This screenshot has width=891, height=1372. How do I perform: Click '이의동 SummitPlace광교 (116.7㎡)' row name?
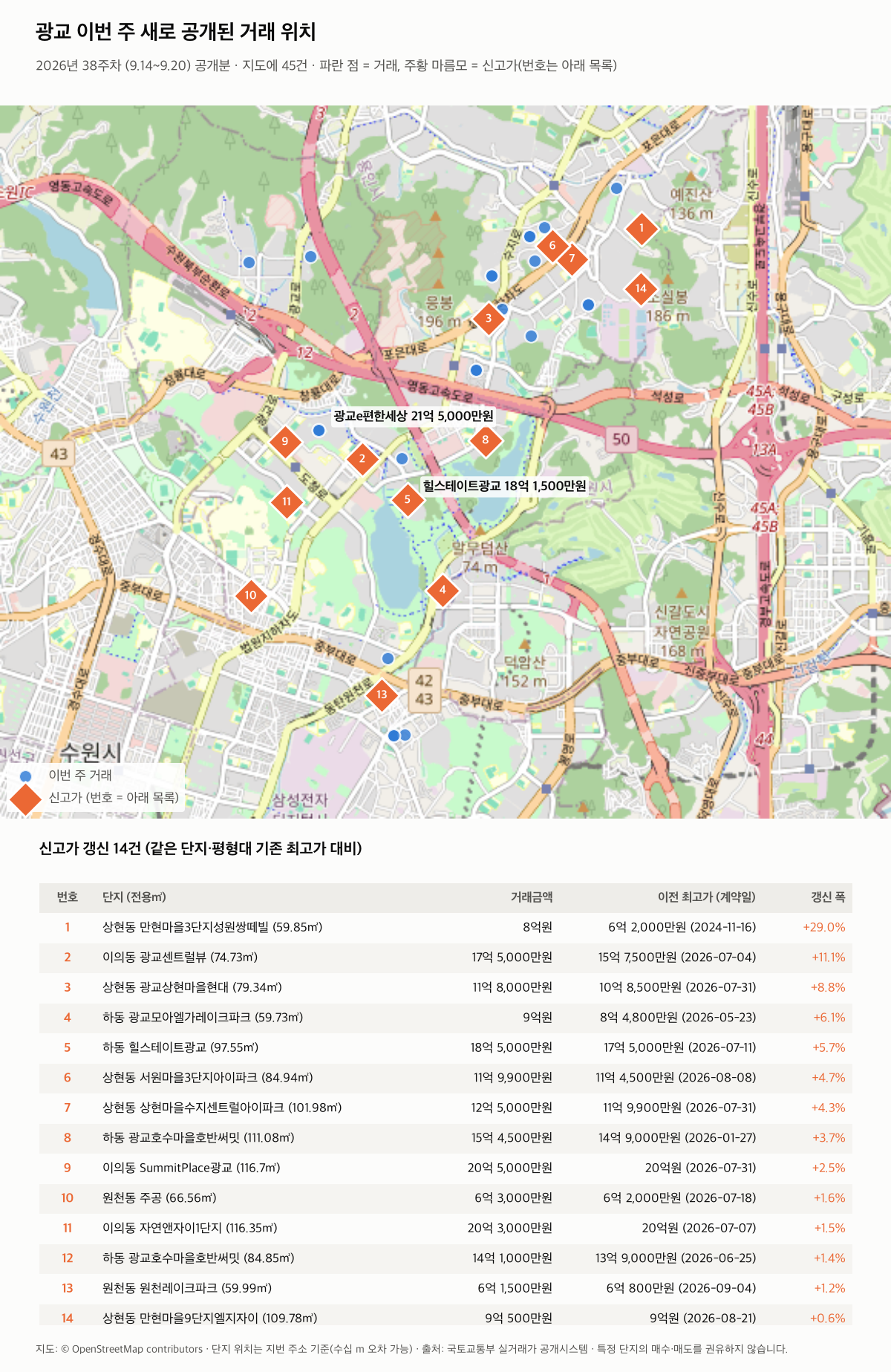192,1168
